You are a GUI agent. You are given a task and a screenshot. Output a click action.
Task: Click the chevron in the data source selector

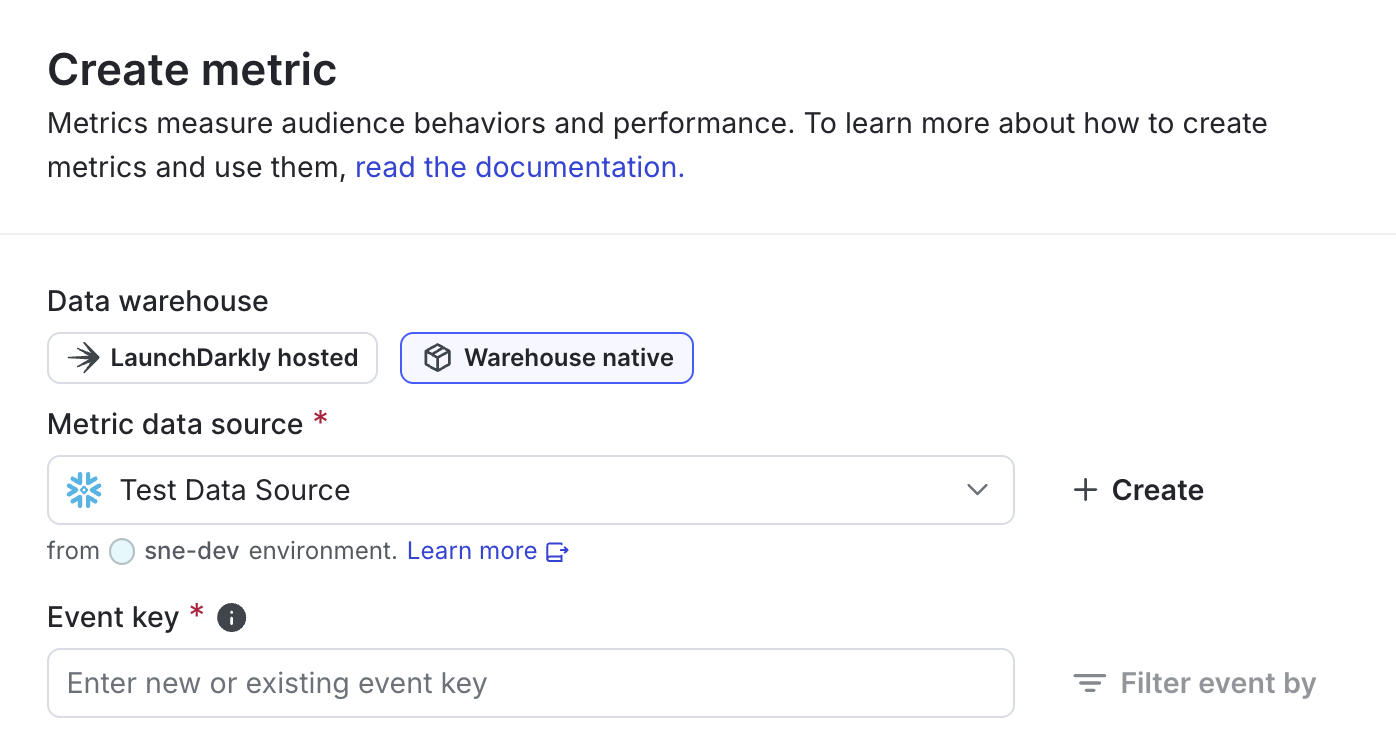coord(975,490)
